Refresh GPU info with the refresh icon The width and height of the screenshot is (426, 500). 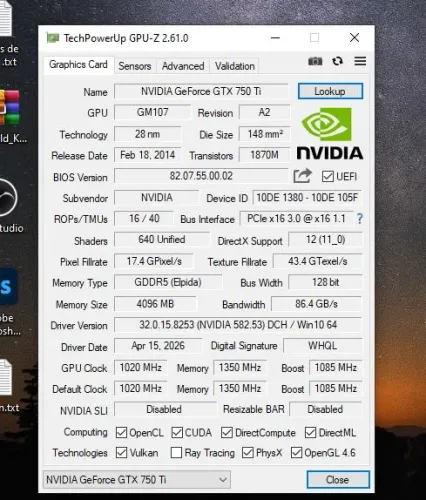[337, 61]
